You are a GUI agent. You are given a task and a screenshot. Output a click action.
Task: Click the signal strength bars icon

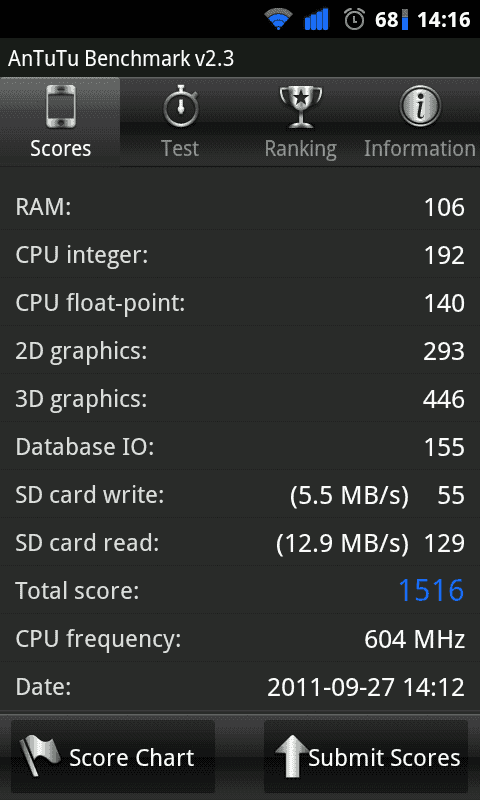coord(316,20)
